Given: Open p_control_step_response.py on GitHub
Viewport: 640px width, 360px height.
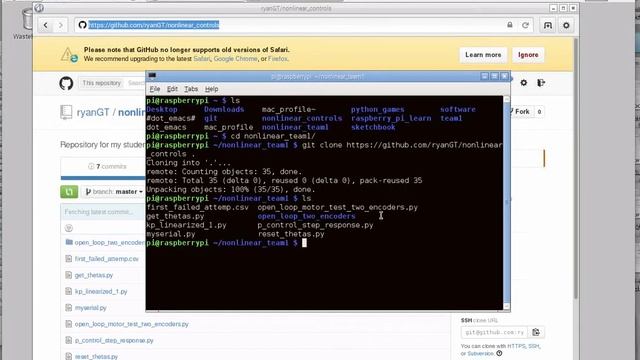Looking at the screenshot, I should coord(114,340).
